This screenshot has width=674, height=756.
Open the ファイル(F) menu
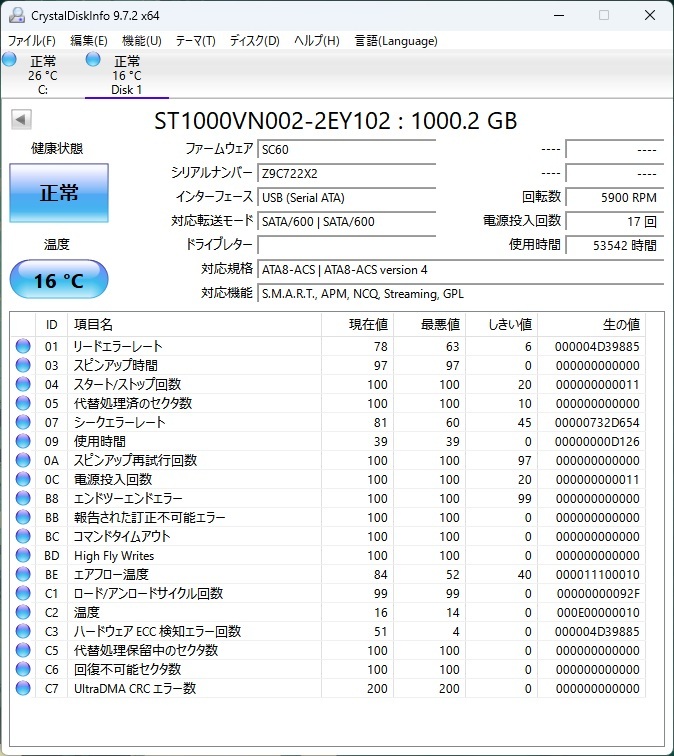(32, 41)
